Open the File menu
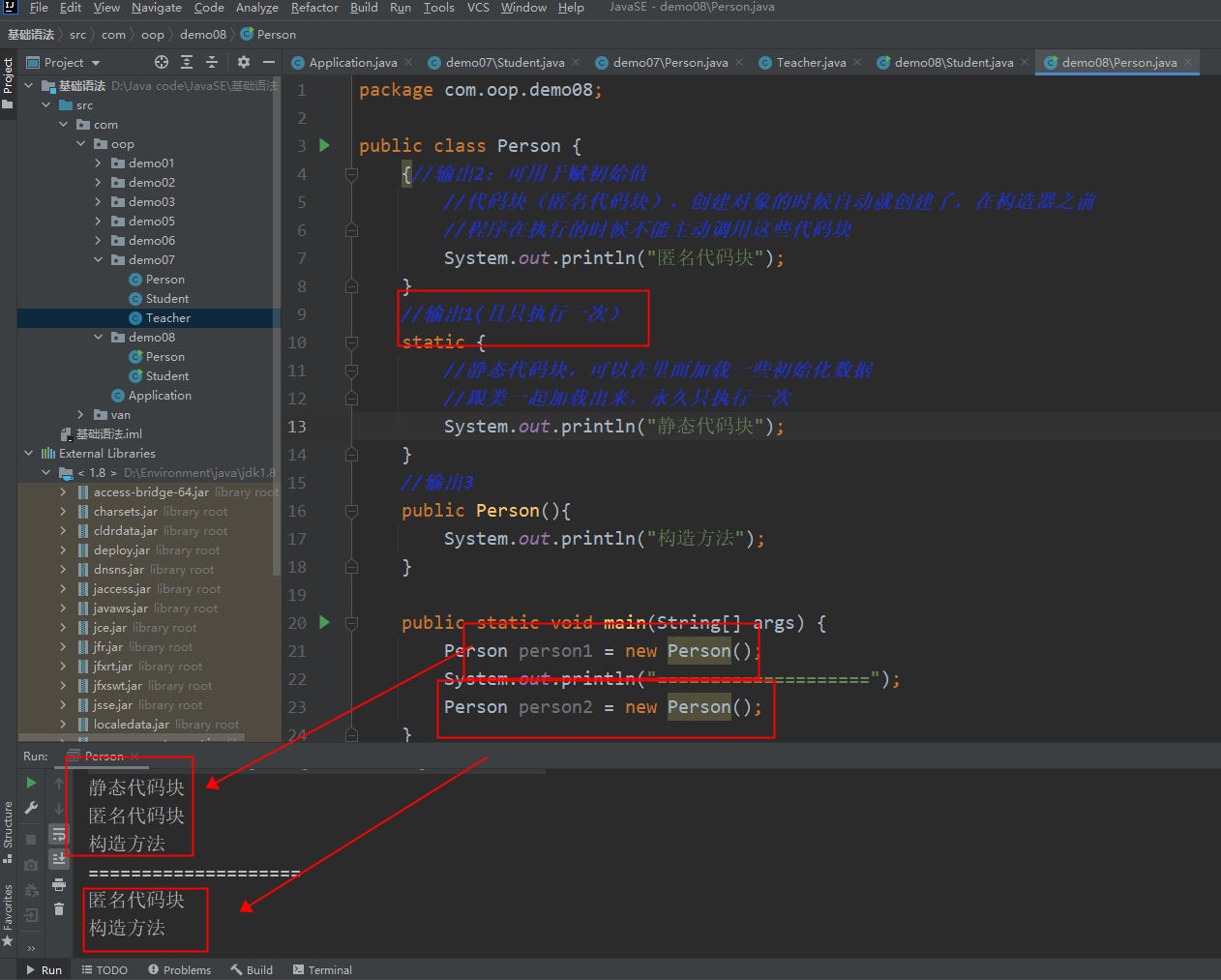Screen dimensions: 1221x980 click(39, 8)
